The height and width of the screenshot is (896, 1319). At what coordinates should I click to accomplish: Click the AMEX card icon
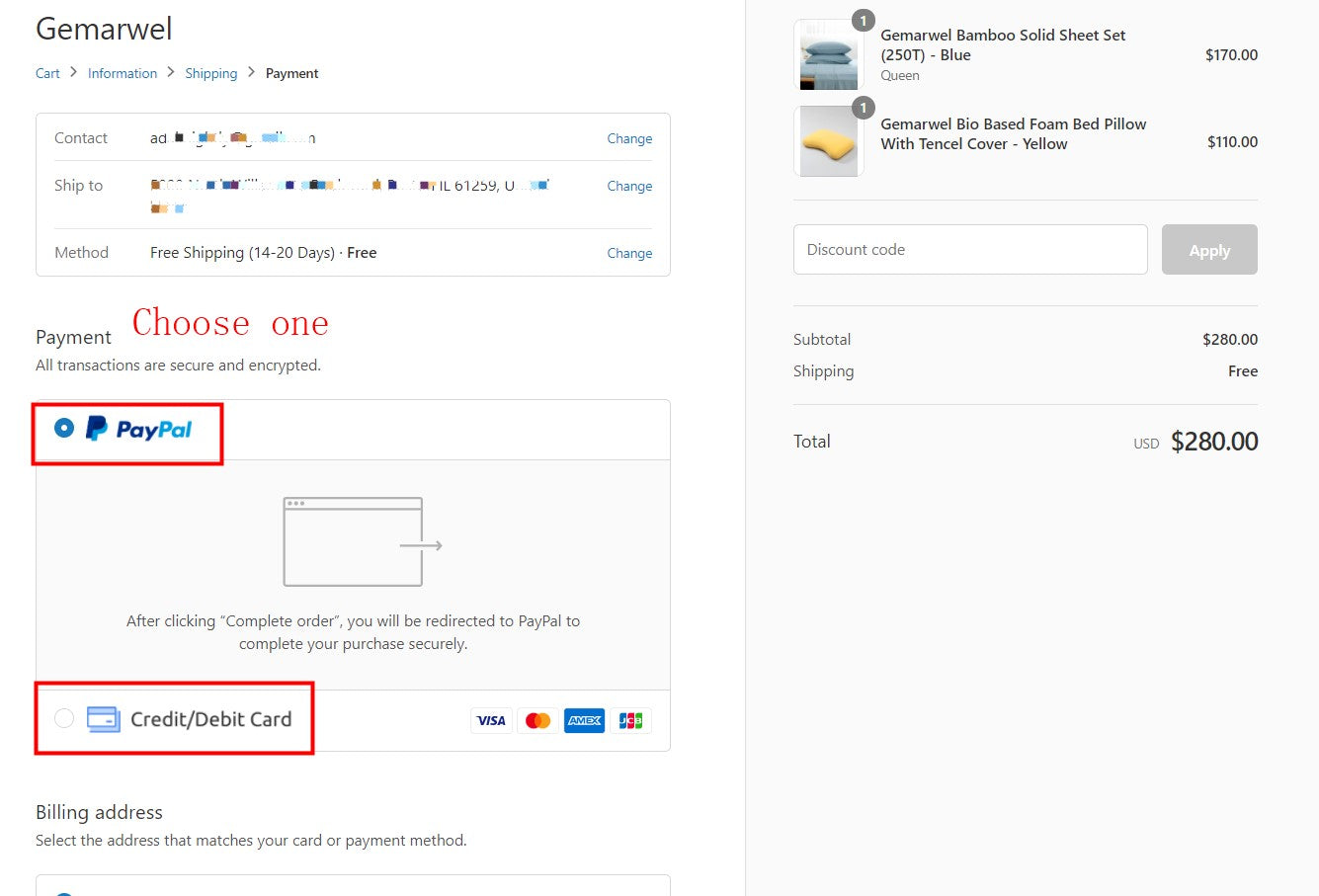click(x=584, y=721)
